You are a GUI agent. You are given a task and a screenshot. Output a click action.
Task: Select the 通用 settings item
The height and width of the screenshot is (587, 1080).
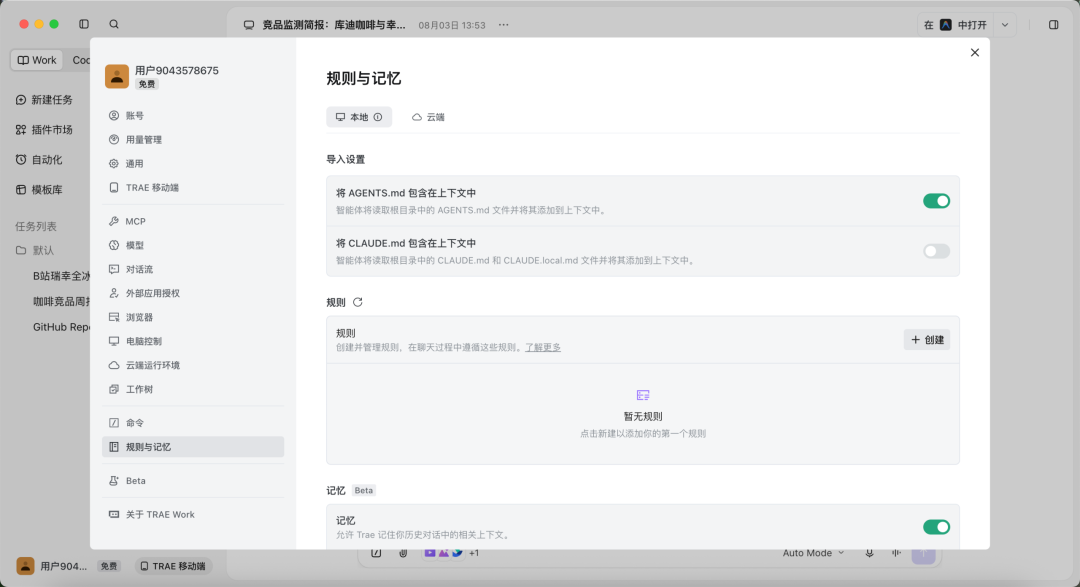pyautogui.click(x=193, y=164)
